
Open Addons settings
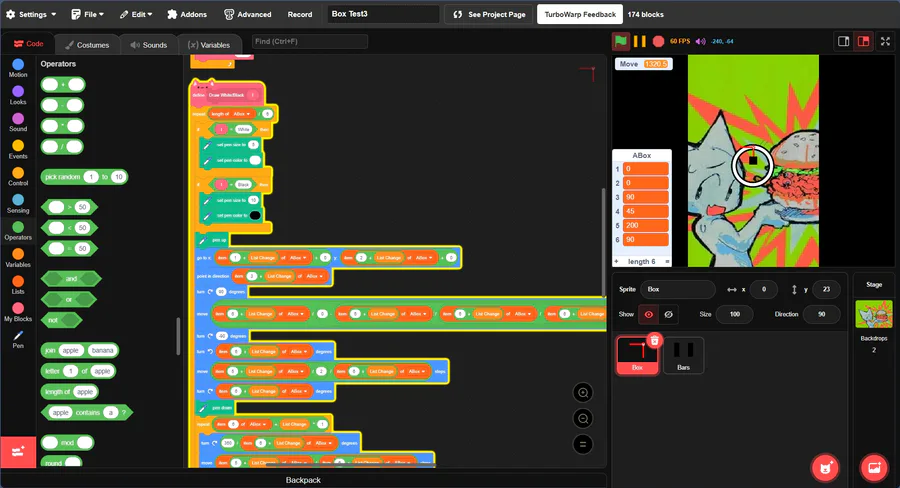click(187, 14)
